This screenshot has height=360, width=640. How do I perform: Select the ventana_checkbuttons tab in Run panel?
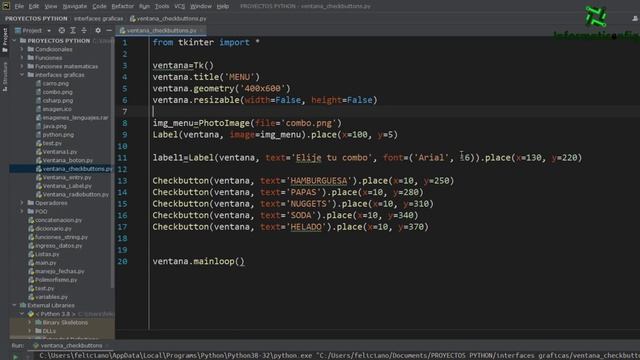point(71,346)
